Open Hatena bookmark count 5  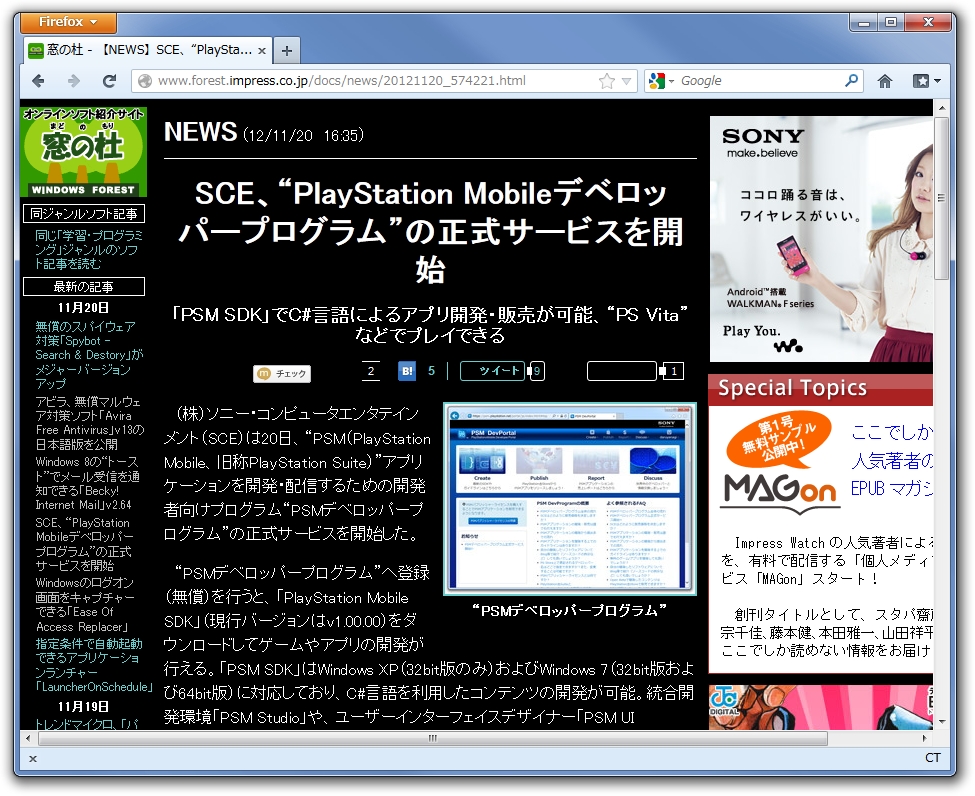(x=432, y=371)
